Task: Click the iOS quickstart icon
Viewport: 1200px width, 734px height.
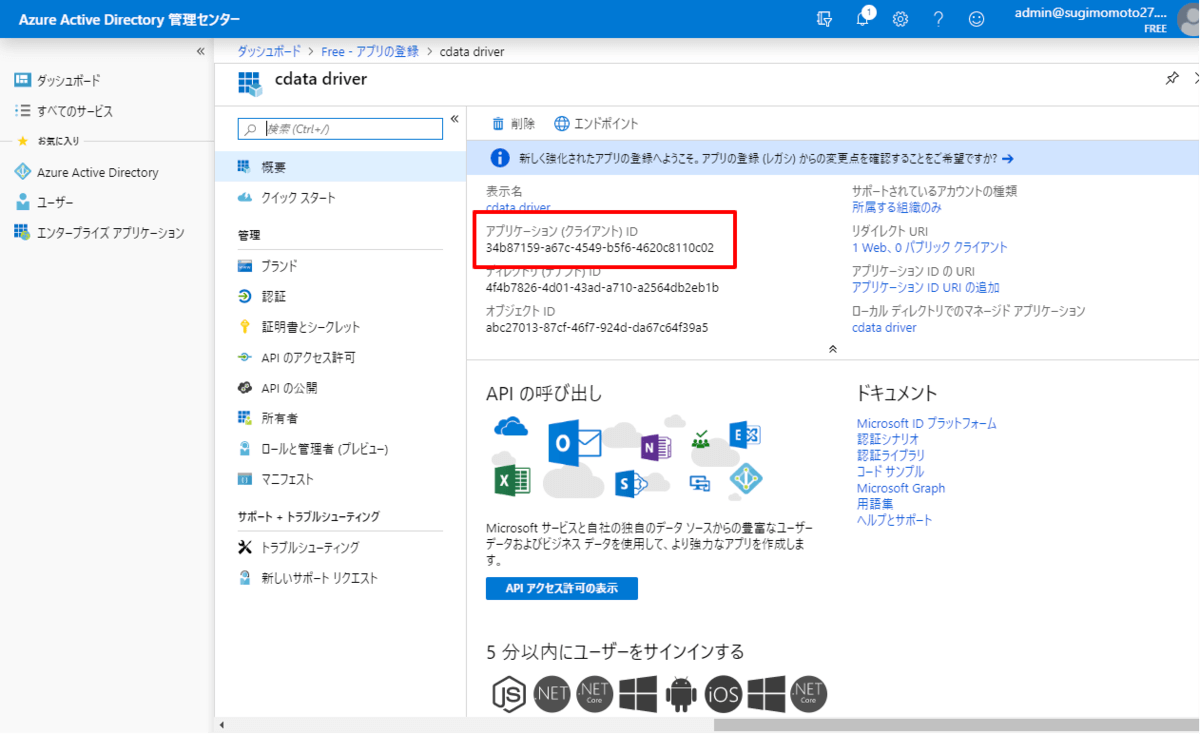Action: coord(723,693)
